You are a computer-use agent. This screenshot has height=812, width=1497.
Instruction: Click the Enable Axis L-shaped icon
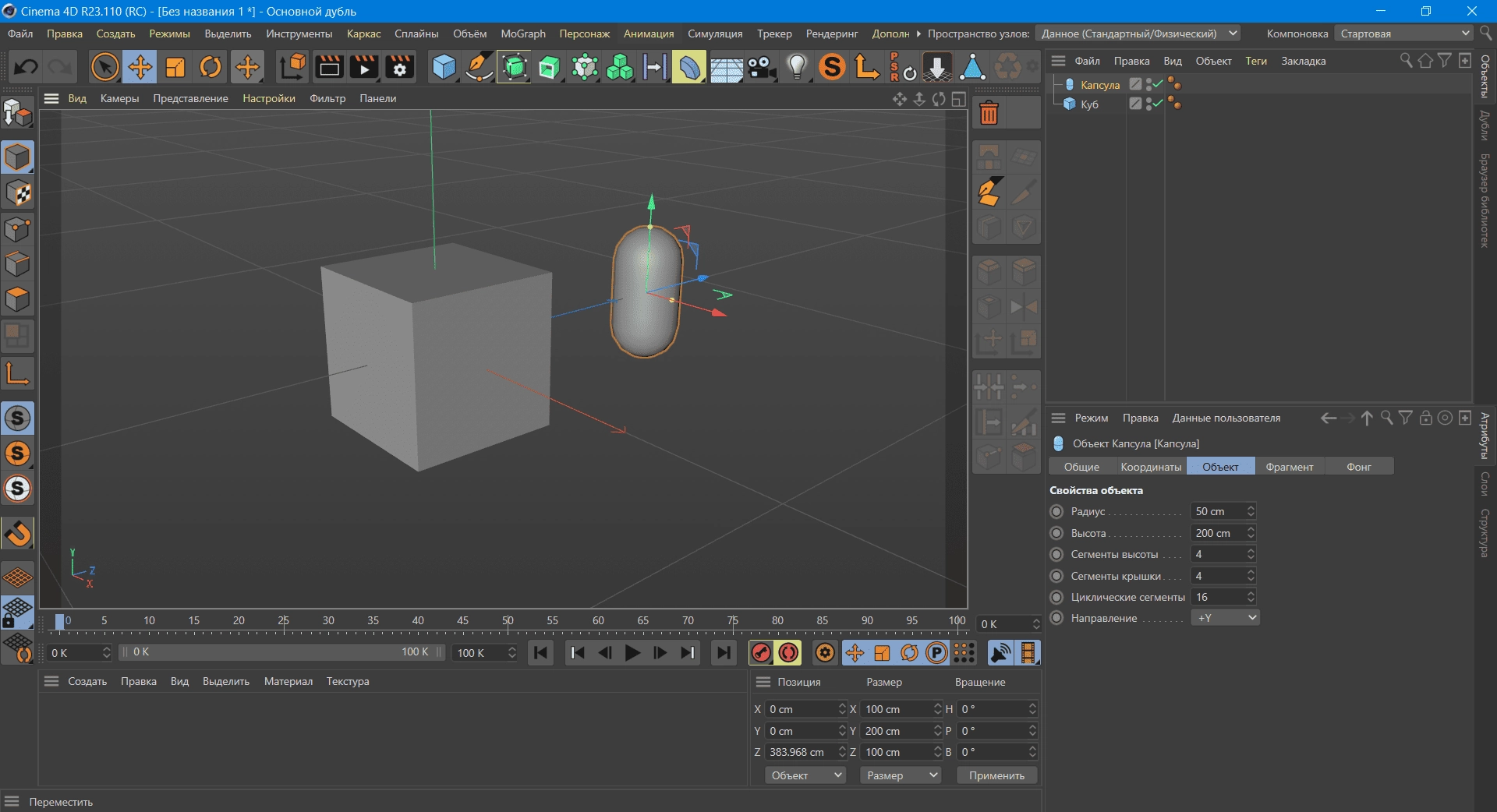(17, 373)
